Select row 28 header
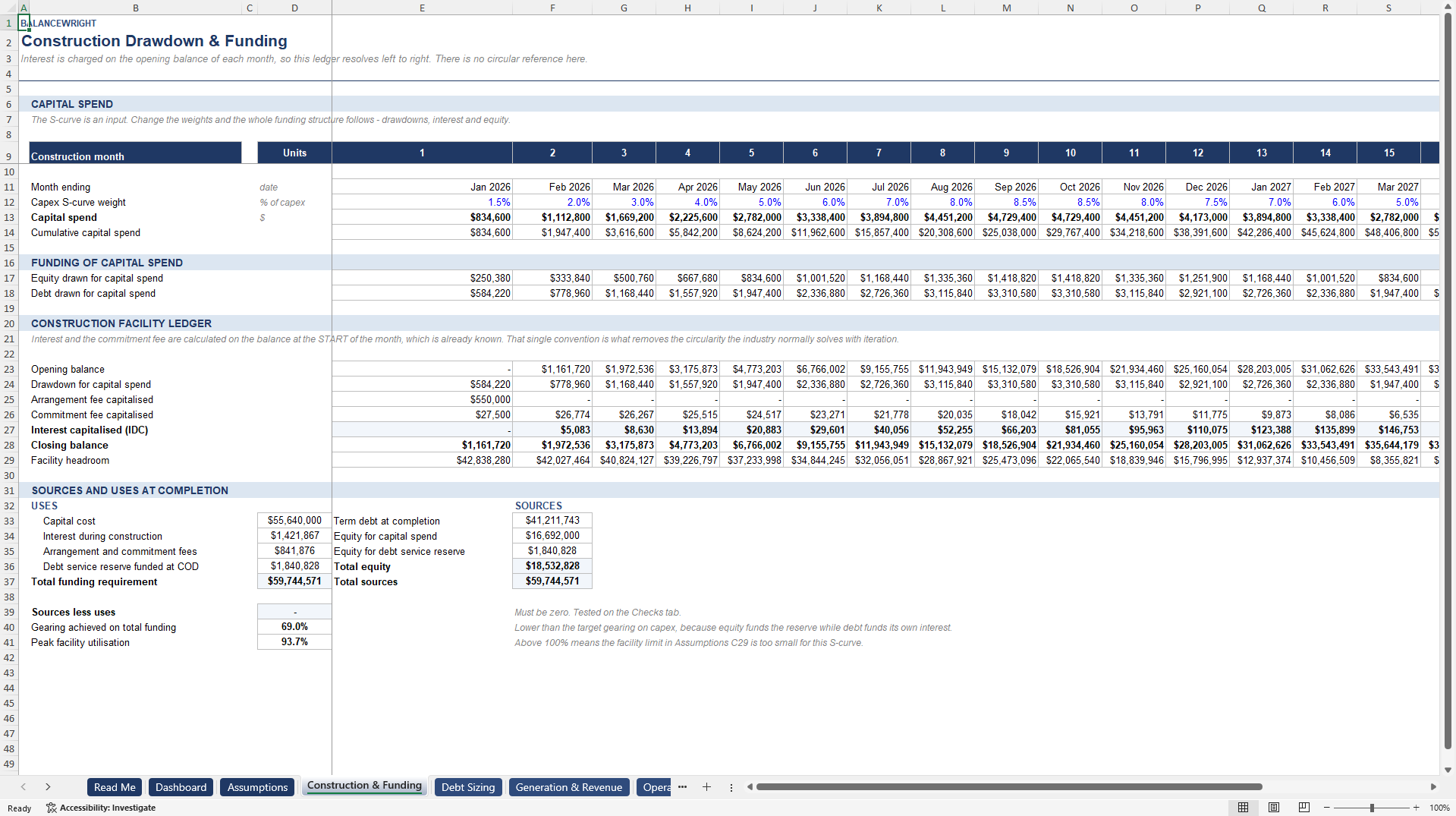The image size is (1456, 816). pos(9,445)
